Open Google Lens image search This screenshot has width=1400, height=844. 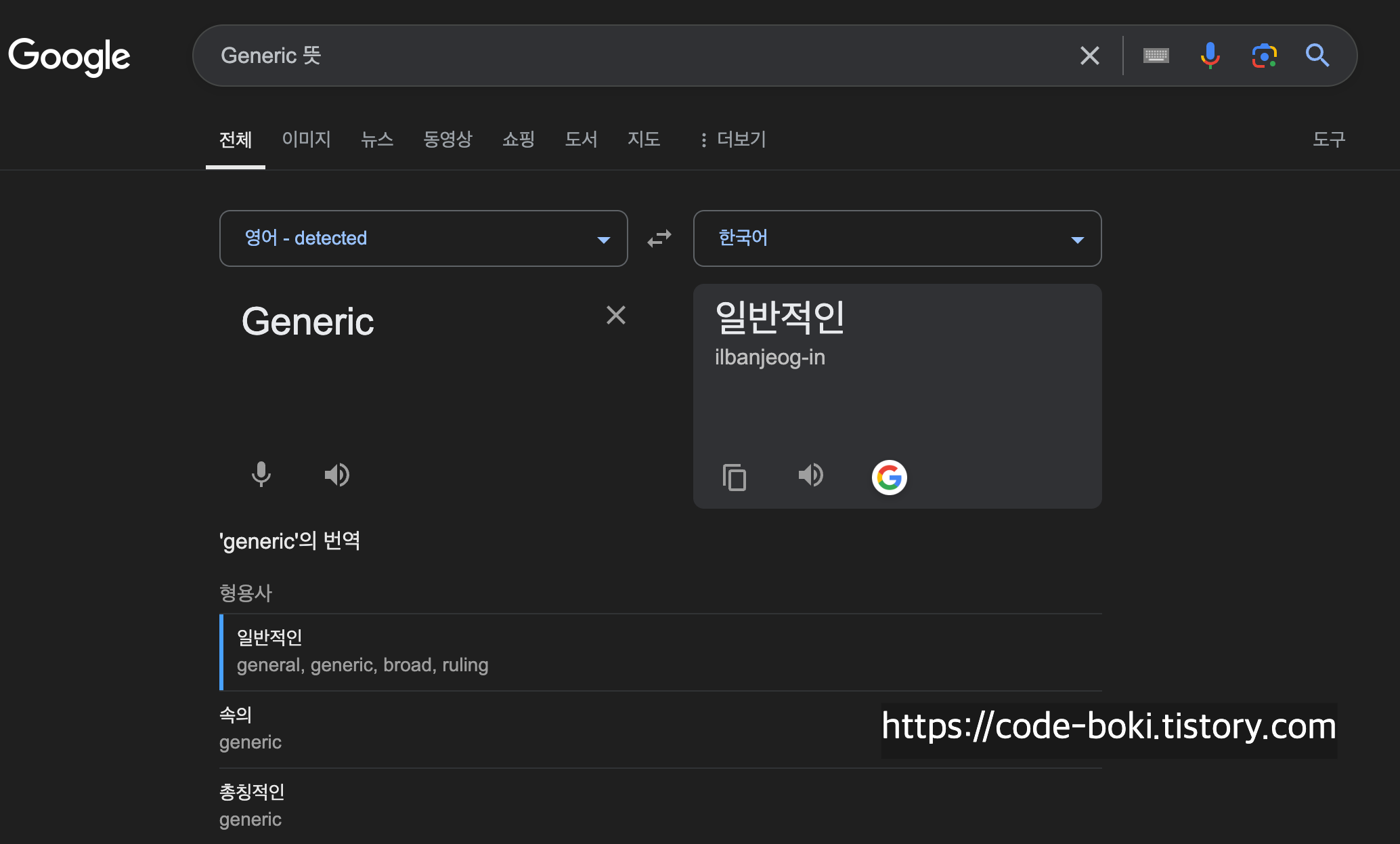pos(1264,56)
